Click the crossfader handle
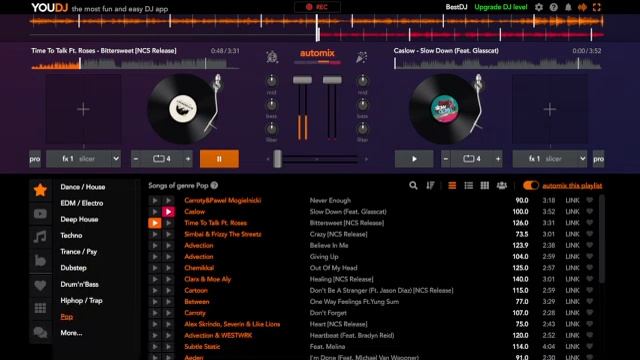Screen dimensions: 640x360 click(278, 159)
